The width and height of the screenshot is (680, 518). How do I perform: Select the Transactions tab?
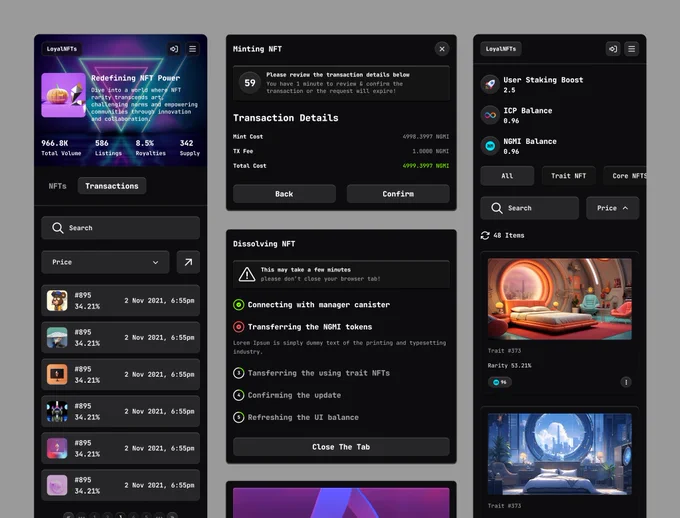[x=112, y=186]
